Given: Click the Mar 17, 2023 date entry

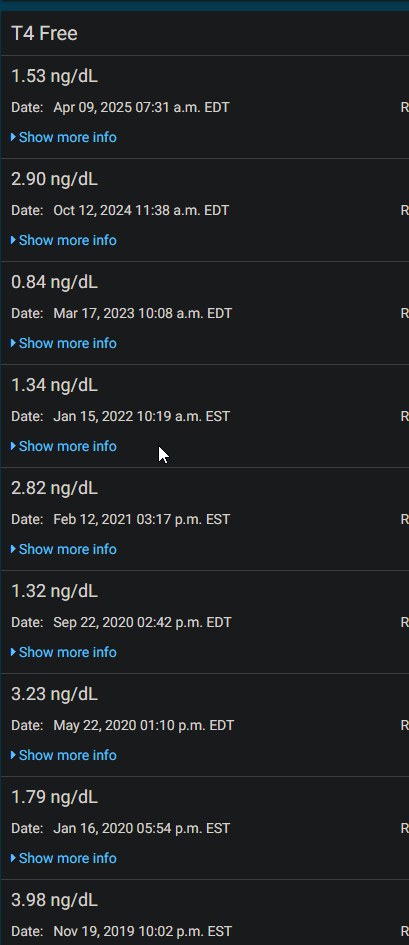Looking at the screenshot, I should coord(142,314).
